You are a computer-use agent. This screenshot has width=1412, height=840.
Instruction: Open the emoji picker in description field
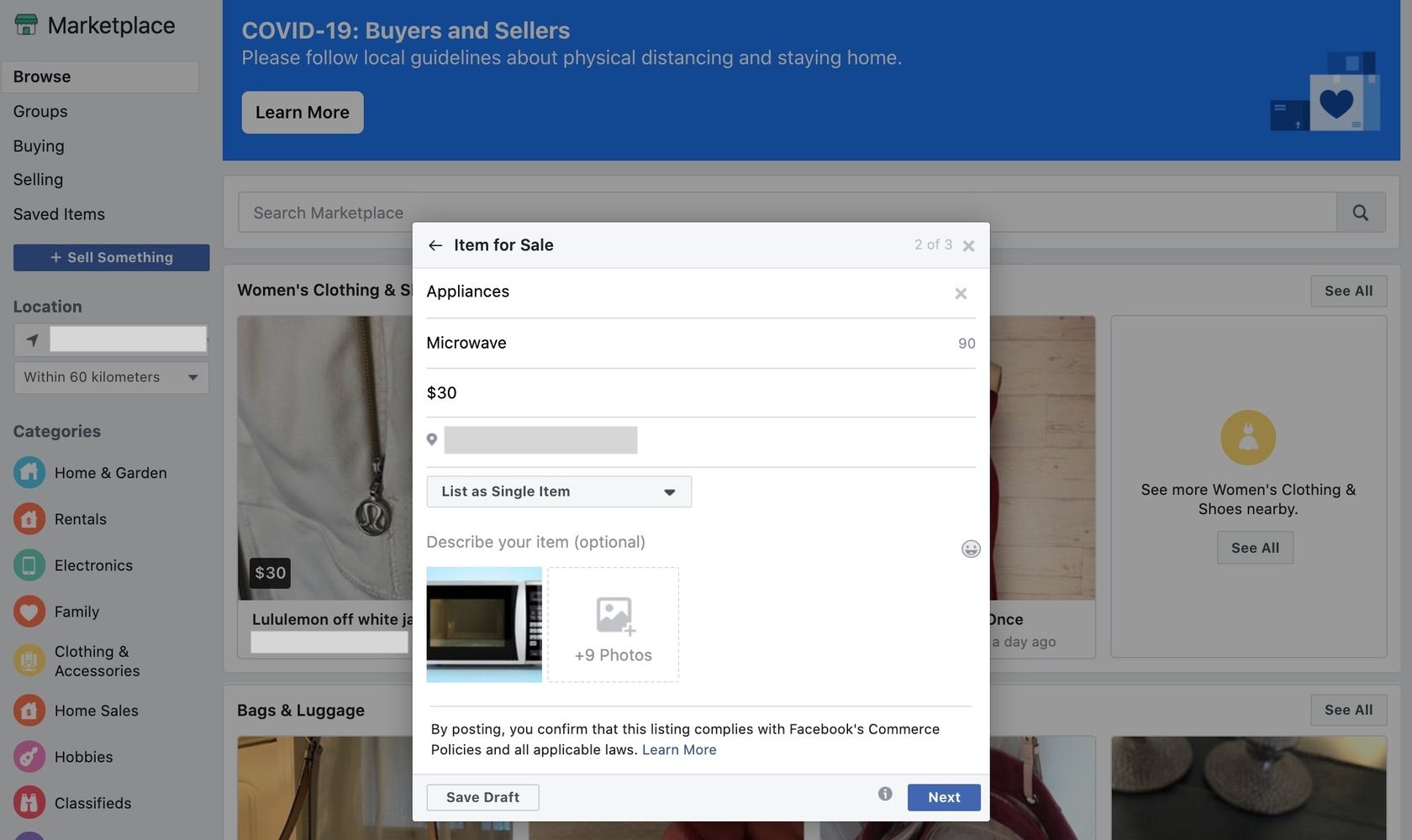coord(971,549)
